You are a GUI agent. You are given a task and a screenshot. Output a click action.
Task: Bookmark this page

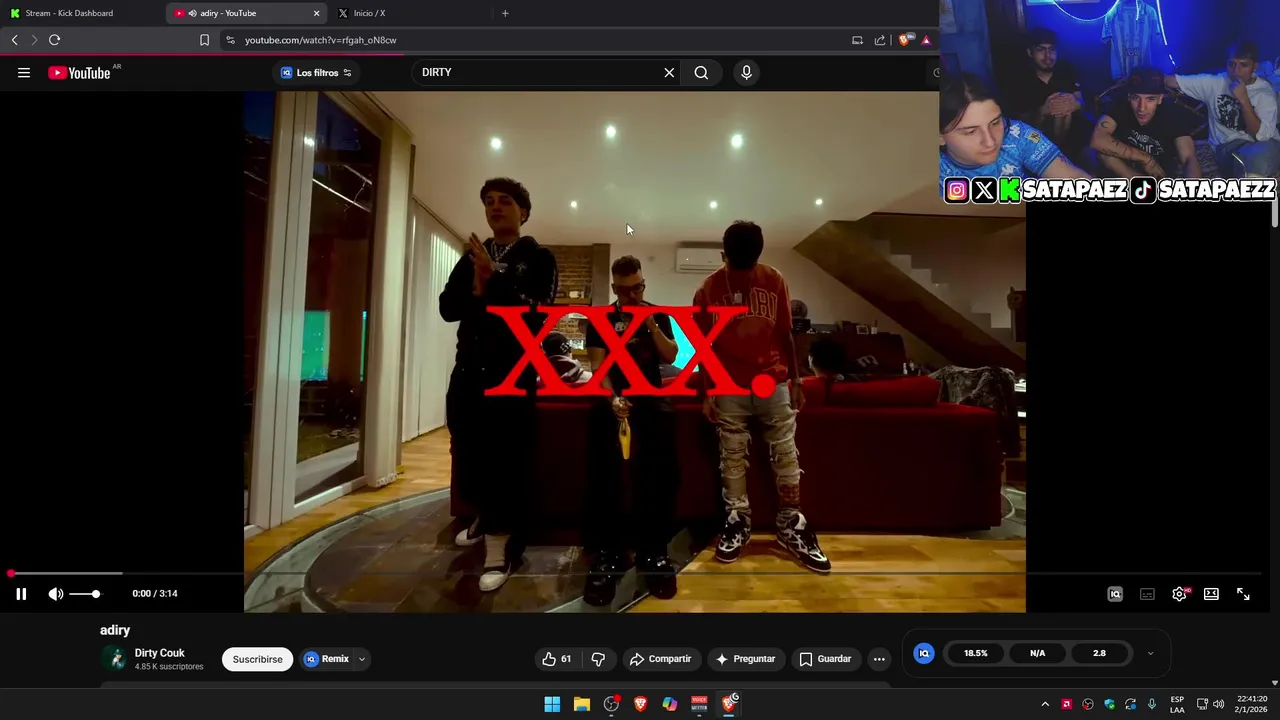click(x=204, y=40)
